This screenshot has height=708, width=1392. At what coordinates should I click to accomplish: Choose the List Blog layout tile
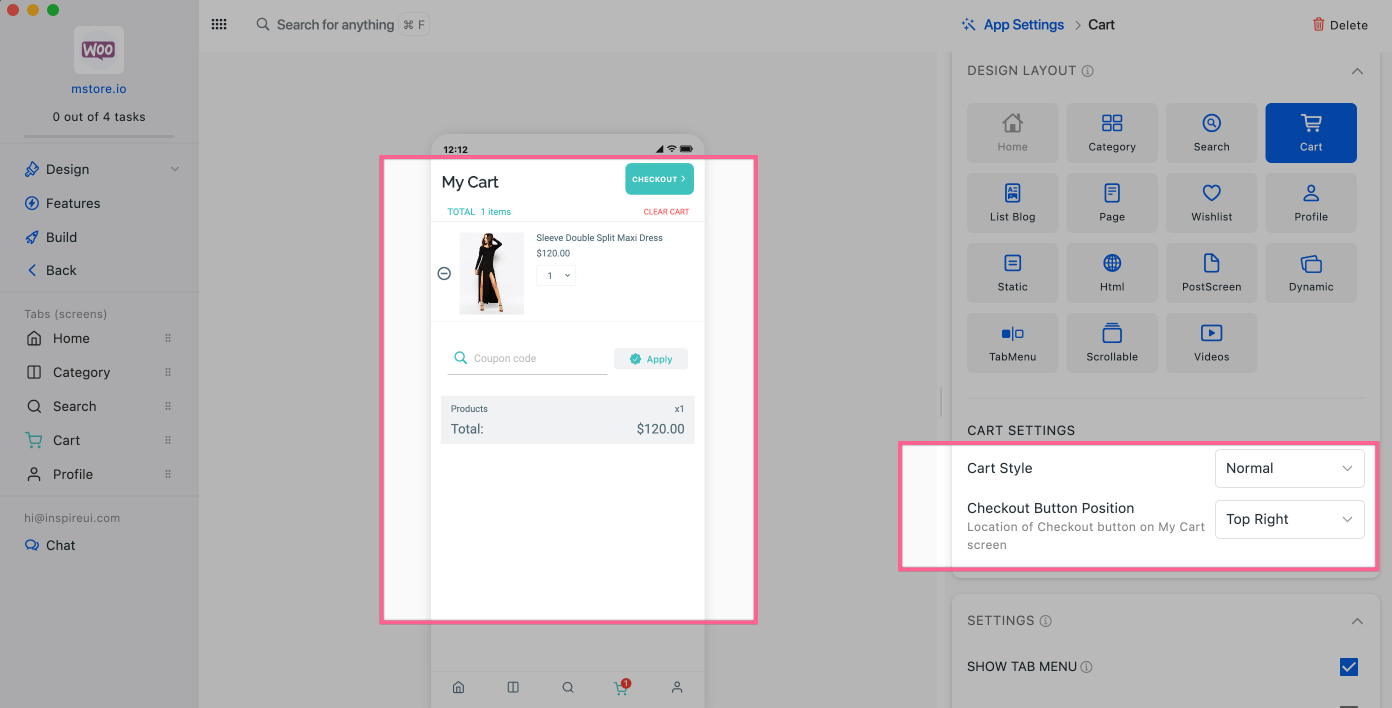[1012, 203]
